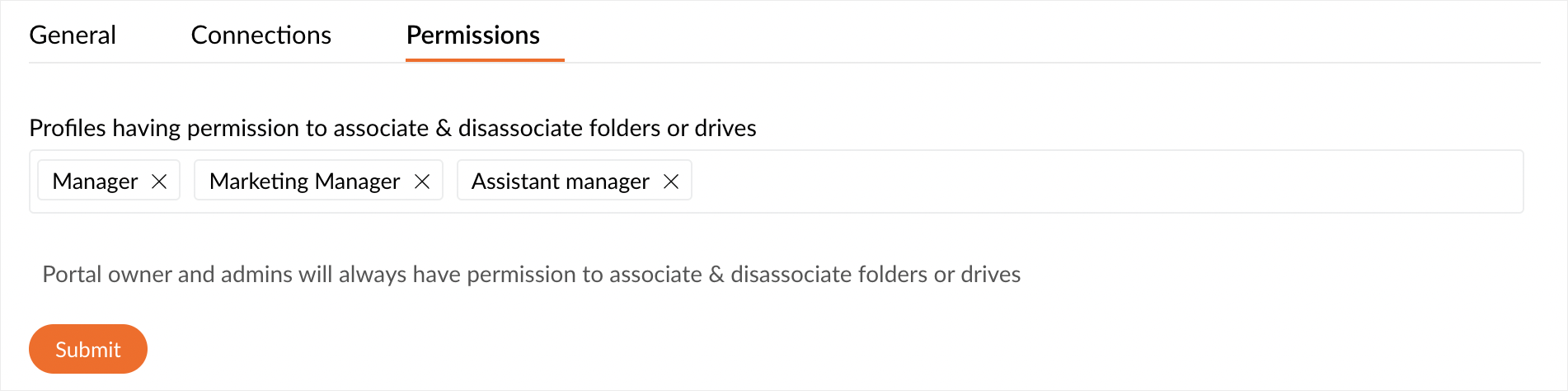Click the divider line below the tabs
Viewport: 1568px width, 391px height.
989,63
